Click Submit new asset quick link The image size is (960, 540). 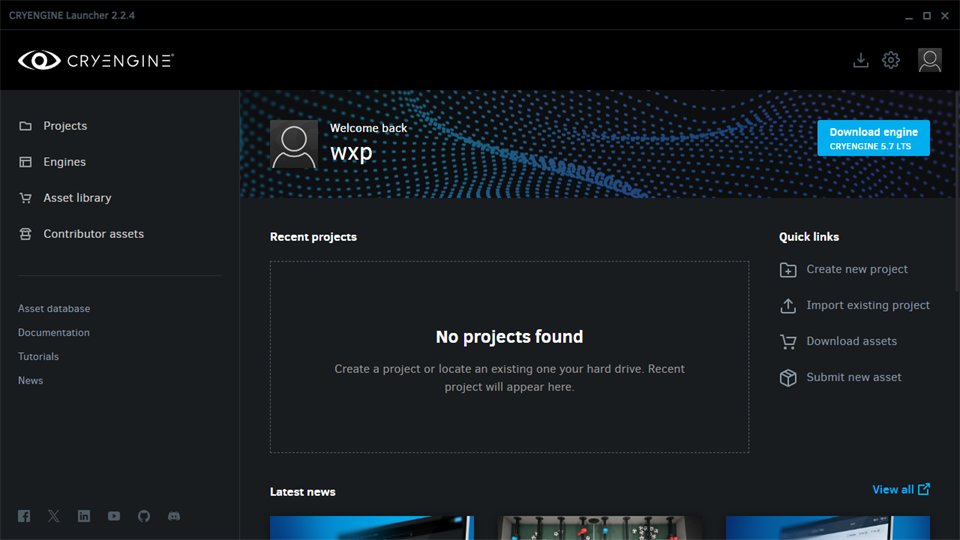[x=840, y=377]
